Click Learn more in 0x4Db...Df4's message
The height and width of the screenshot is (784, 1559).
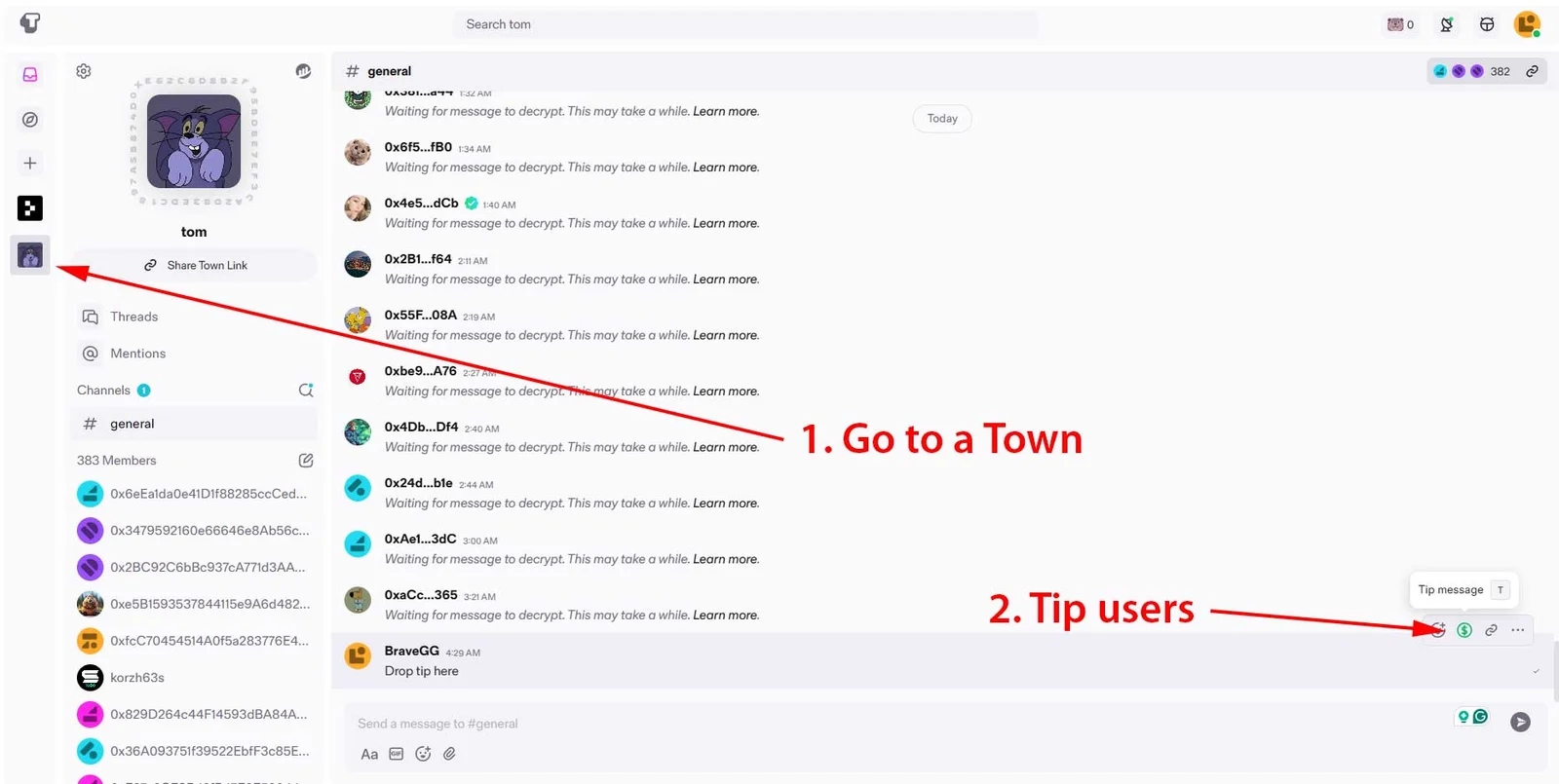(x=726, y=447)
